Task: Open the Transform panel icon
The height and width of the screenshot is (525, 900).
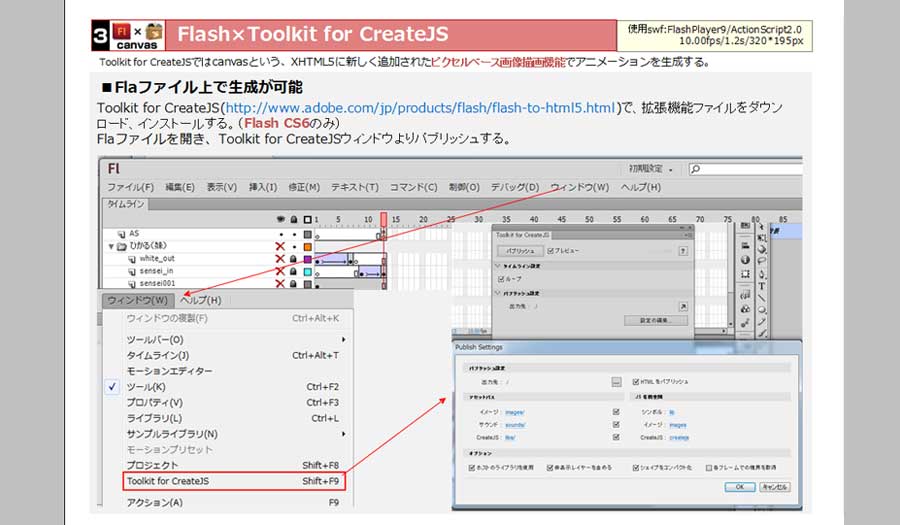Action: click(x=745, y=274)
